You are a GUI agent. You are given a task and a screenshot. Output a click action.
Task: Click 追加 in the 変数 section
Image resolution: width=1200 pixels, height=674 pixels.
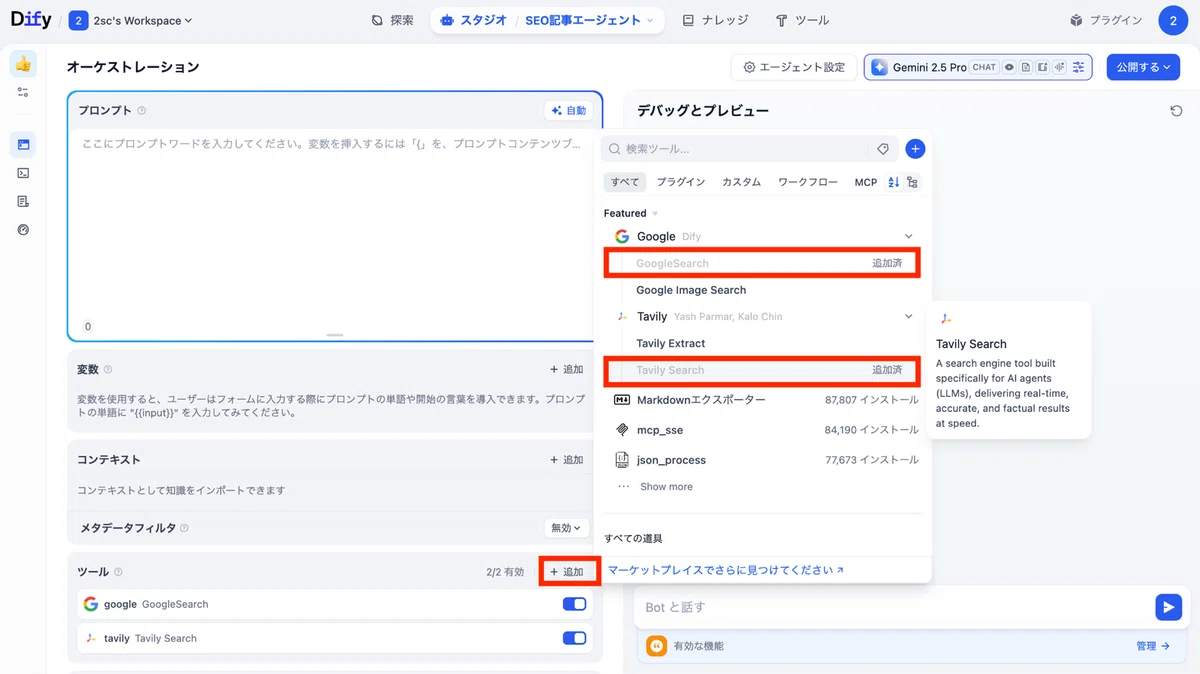click(566, 370)
